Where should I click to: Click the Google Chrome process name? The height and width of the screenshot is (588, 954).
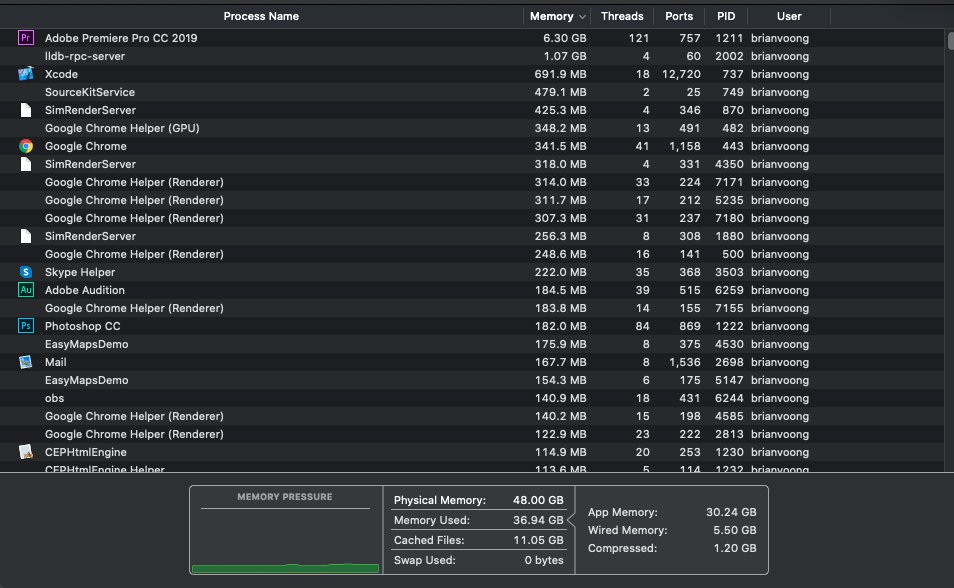point(86,146)
